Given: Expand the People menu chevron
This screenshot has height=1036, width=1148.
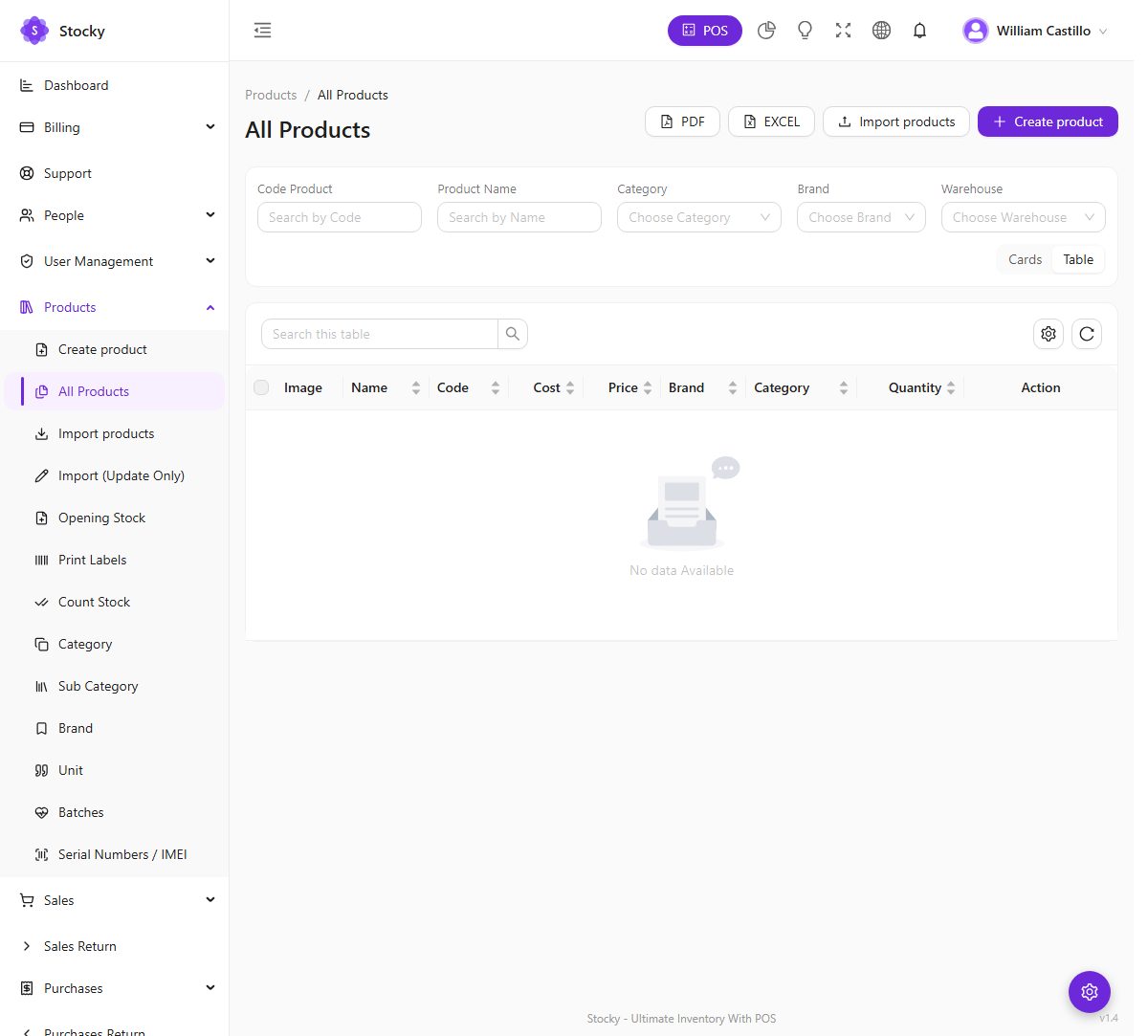Looking at the screenshot, I should 210,214.
